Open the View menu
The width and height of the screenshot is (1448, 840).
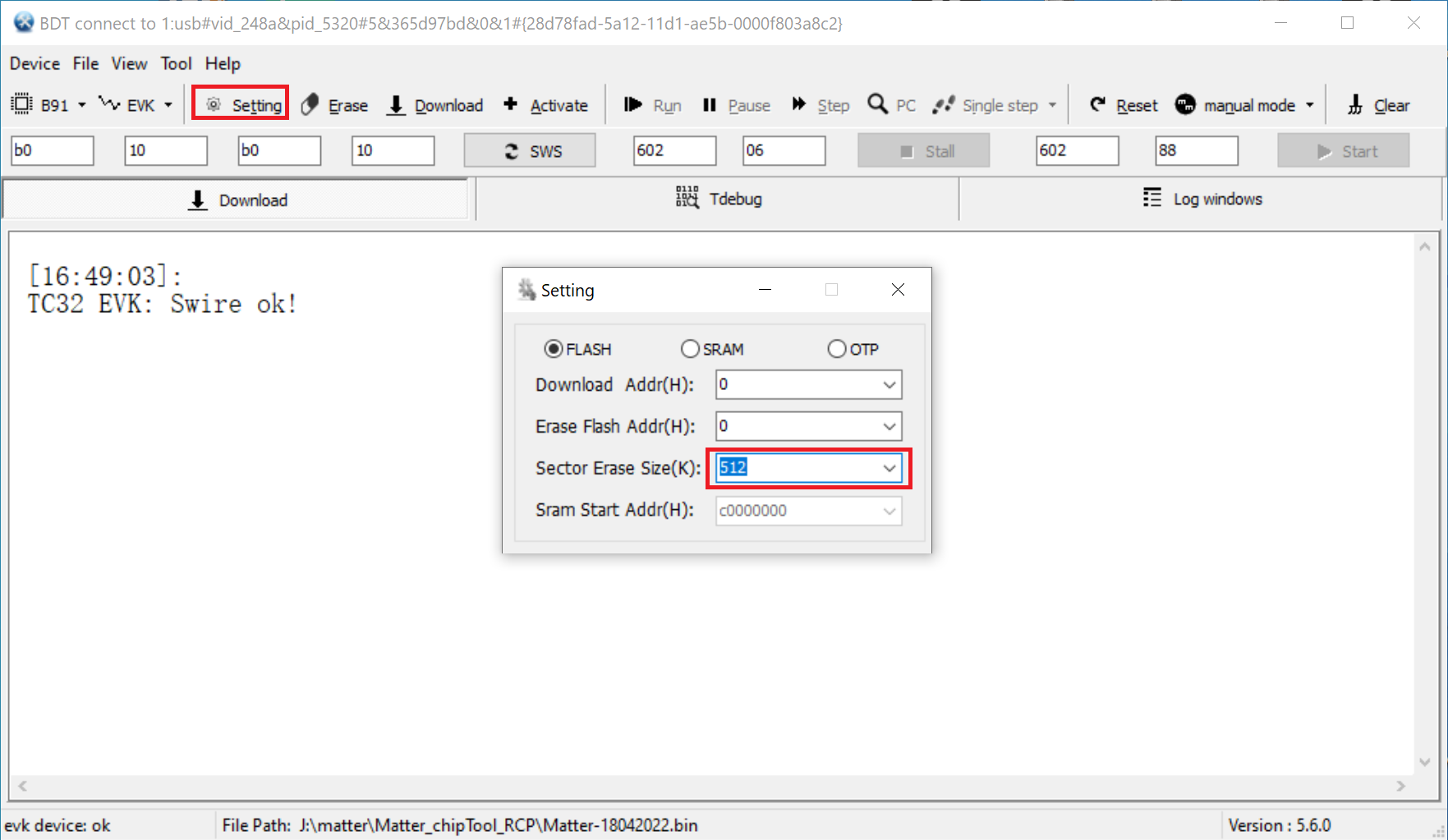tap(129, 63)
